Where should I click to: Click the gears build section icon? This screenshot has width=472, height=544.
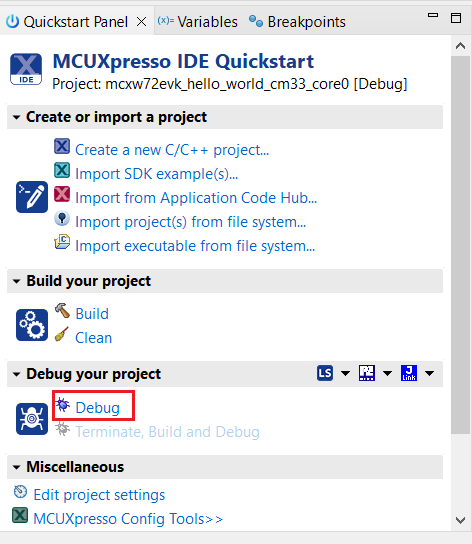(x=32, y=325)
